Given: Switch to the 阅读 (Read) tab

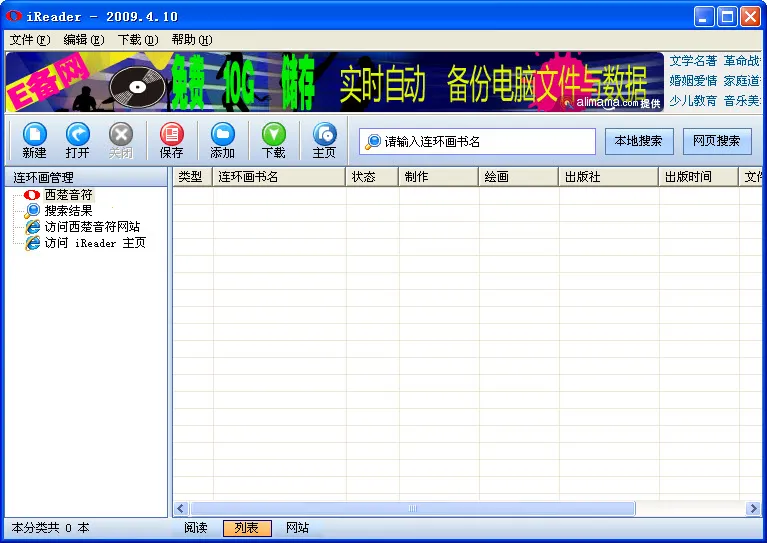Looking at the screenshot, I should (196, 528).
